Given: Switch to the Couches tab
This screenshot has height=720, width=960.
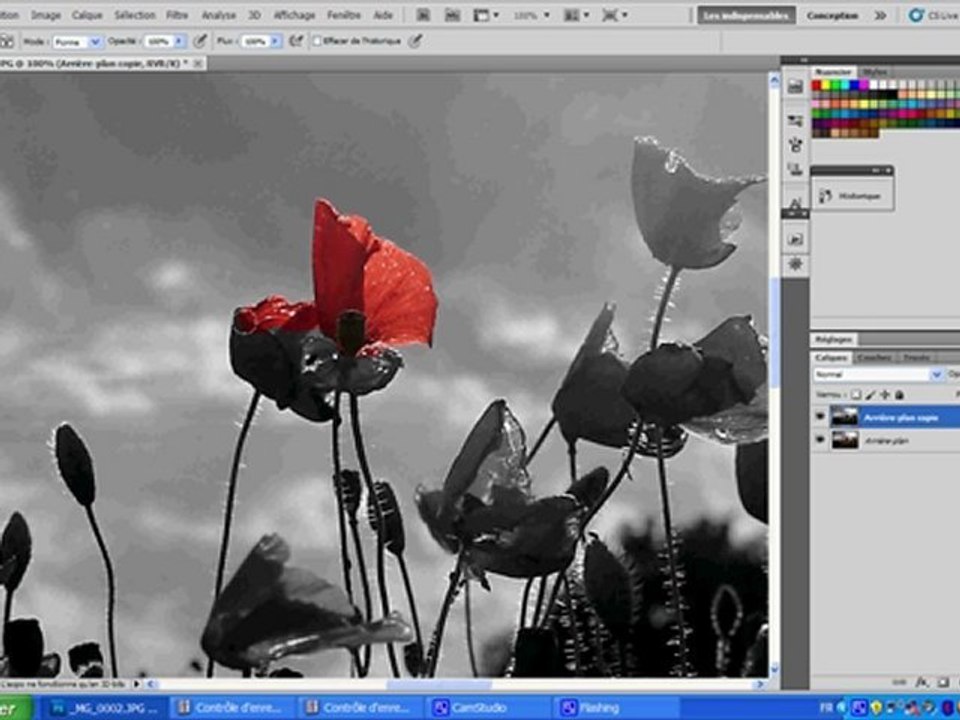Looking at the screenshot, I should click(x=874, y=358).
